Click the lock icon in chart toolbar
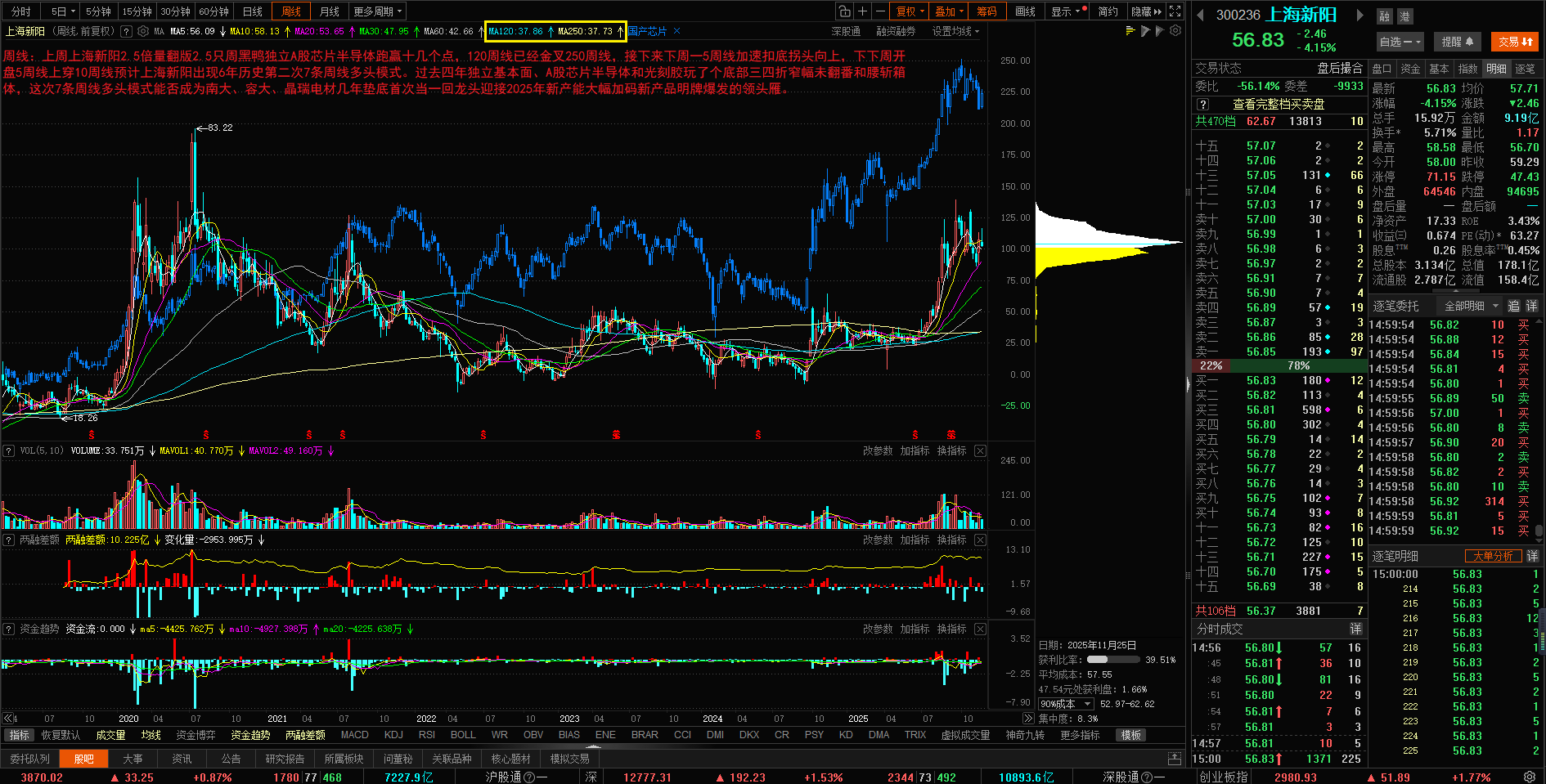The image size is (1546, 784). (x=844, y=11)
